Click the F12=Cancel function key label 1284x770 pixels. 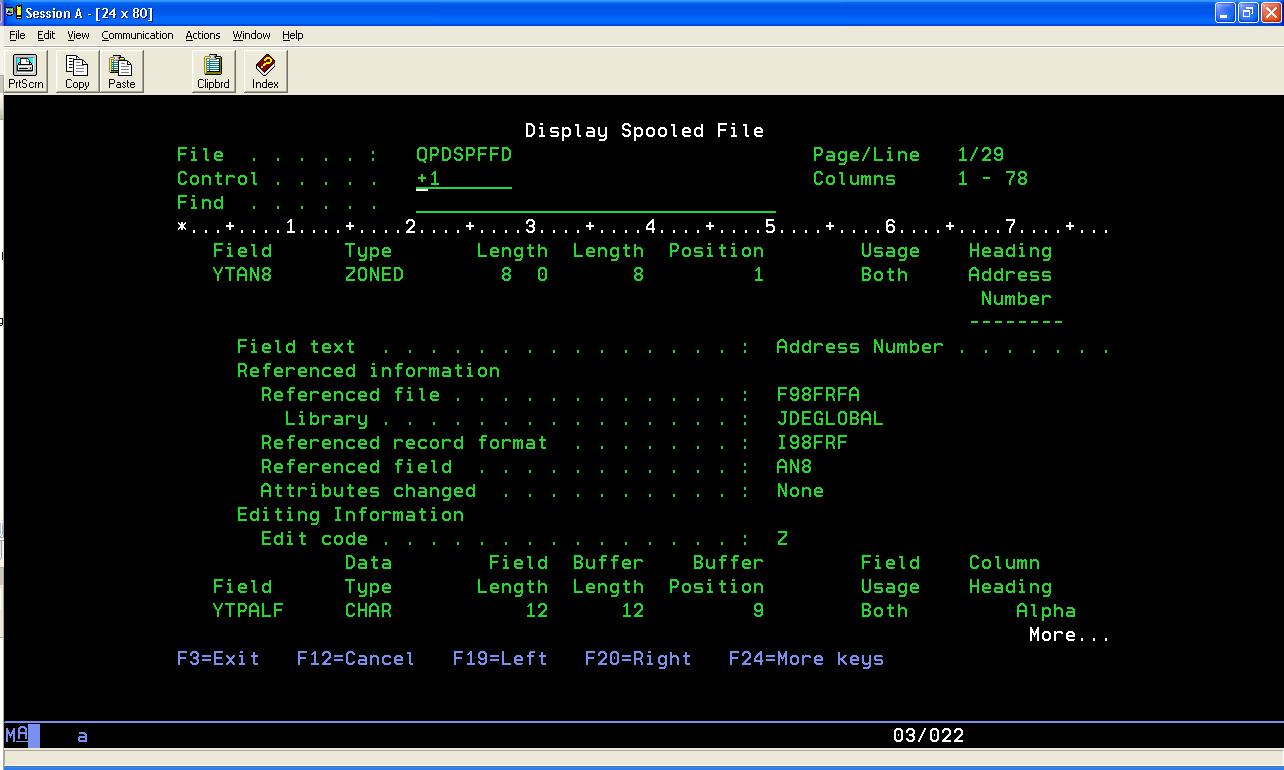pos(355,658)
